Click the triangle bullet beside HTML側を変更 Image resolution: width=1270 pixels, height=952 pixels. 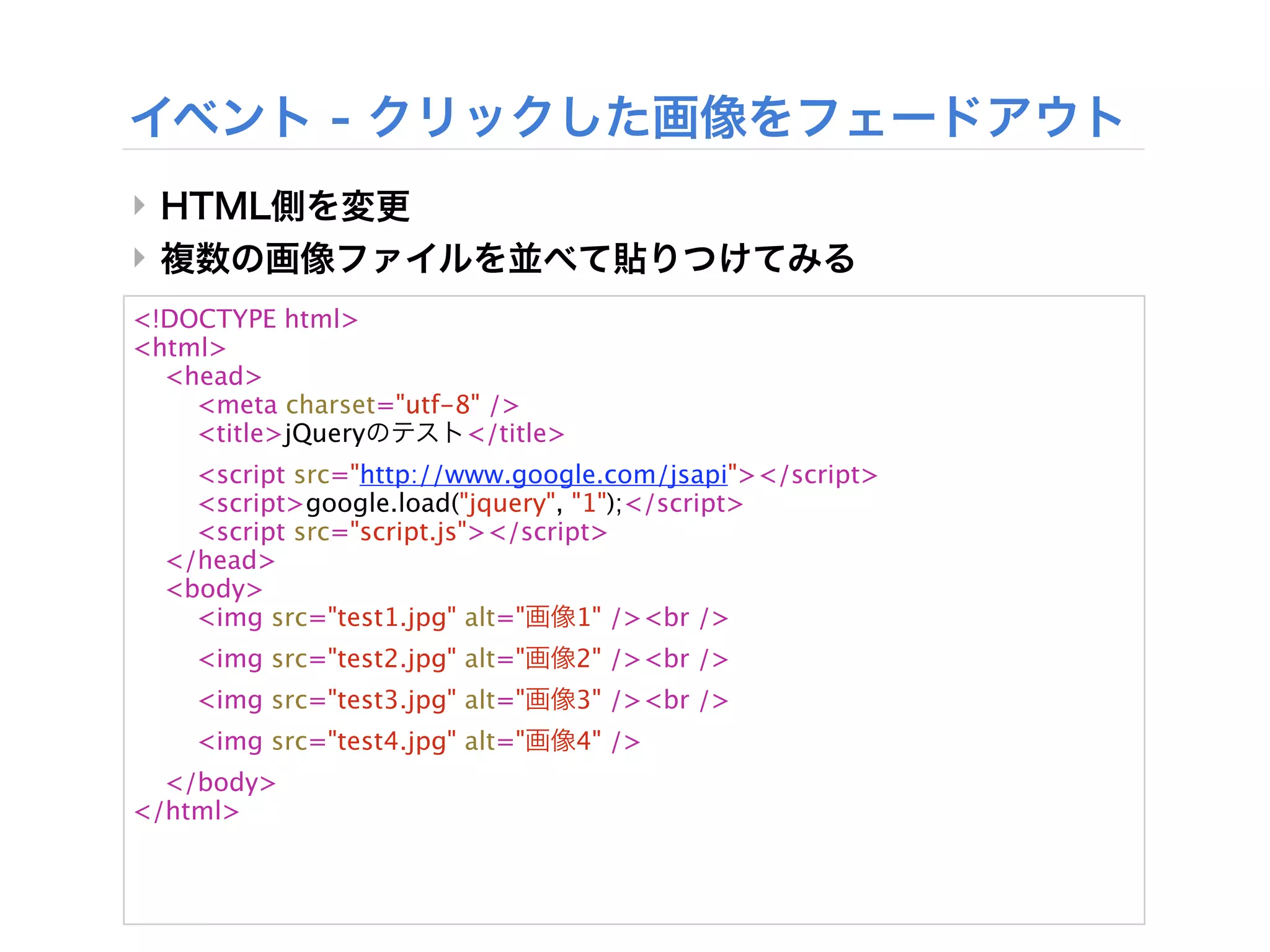tap(140, 205)
